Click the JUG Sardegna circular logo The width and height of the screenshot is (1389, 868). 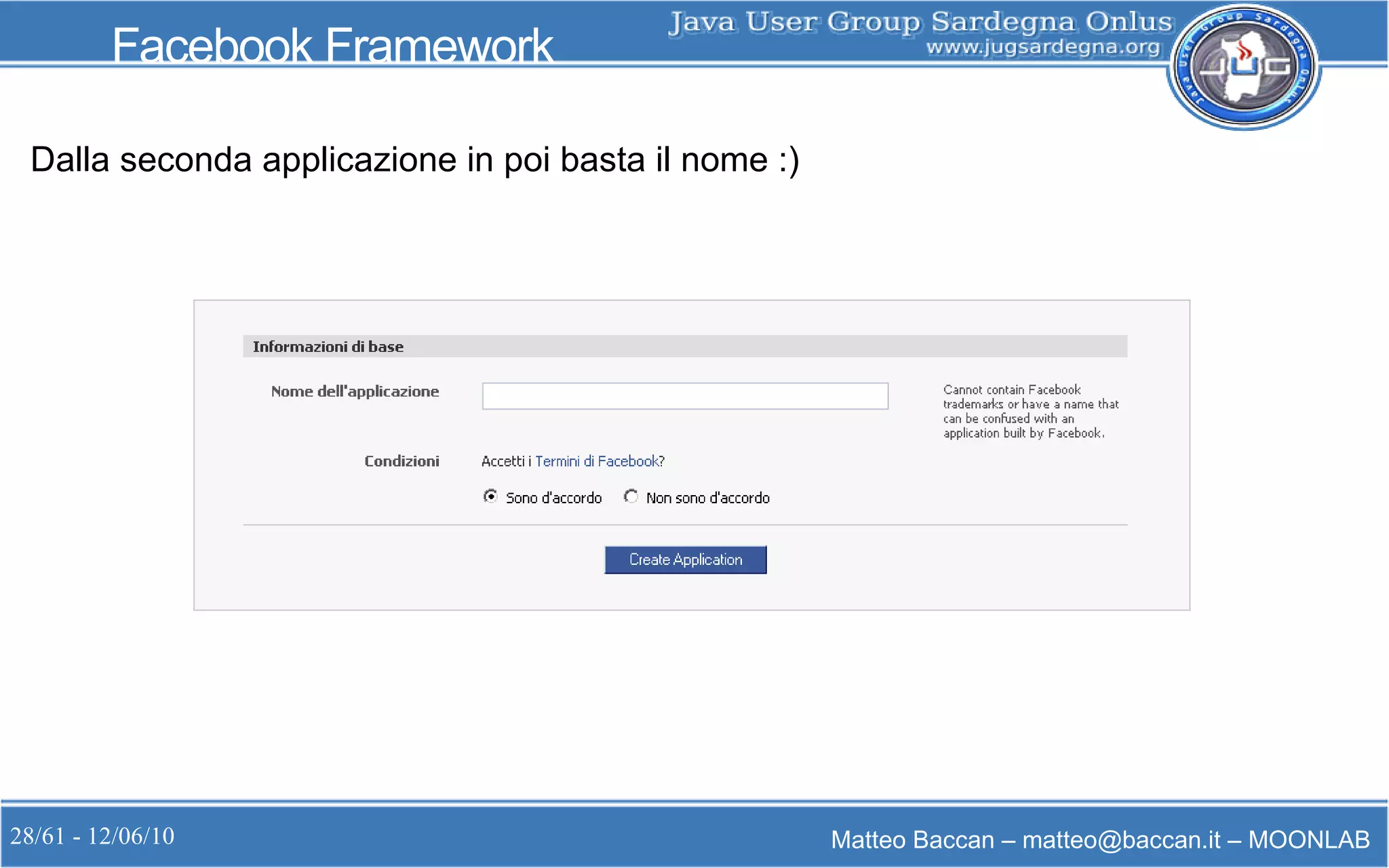(x=1243, y=66)
